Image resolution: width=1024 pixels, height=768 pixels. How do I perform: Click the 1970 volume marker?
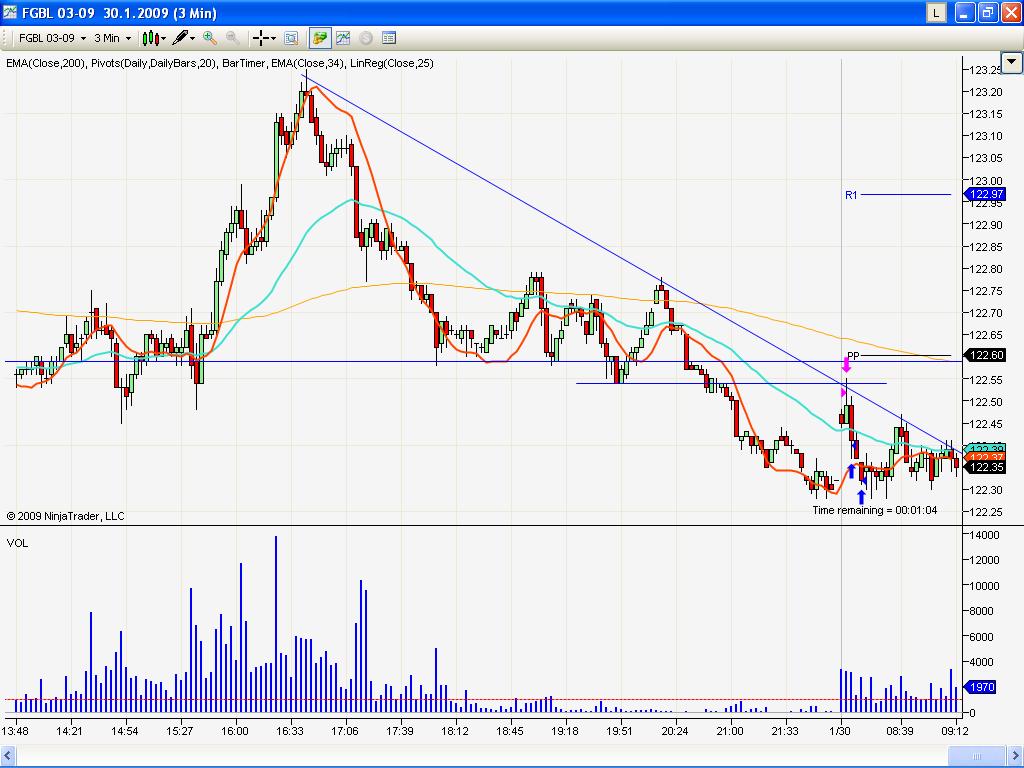pos(981,687)
